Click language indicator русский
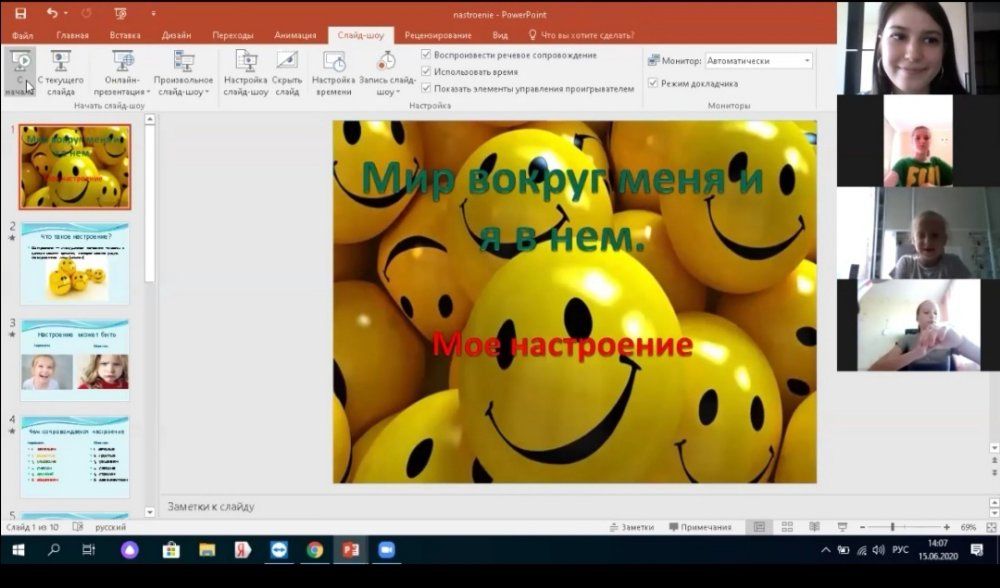Screen dimensions: 1000x588 (110, 527)
